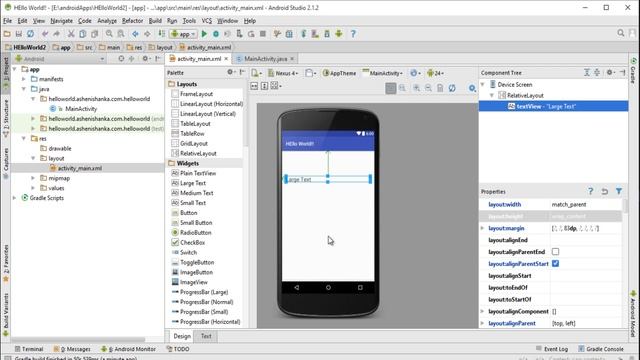This screenshot has width=640, height=360.
Task: Open the AppTheme selector
Action: [340, 73]
